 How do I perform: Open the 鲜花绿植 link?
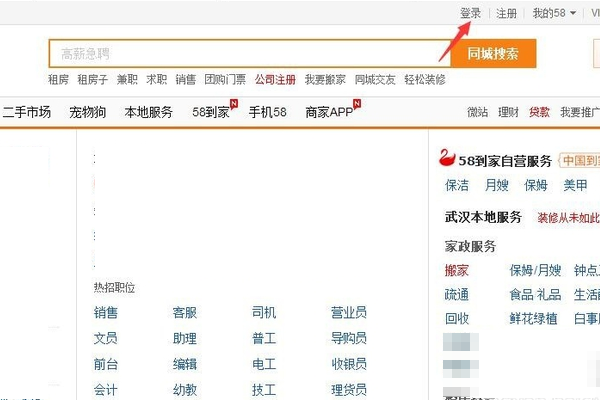(x=533, y=318)
